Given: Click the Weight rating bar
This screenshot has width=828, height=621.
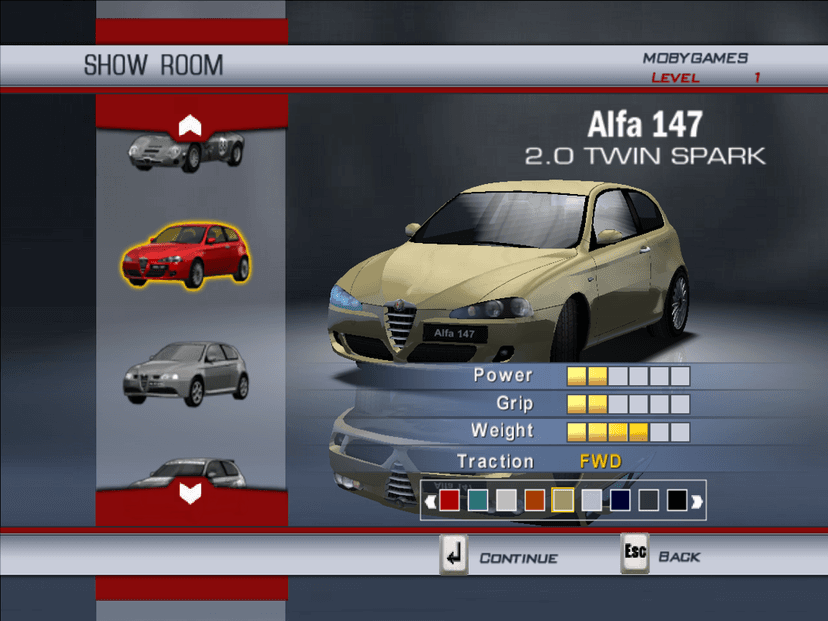Looking at the screenshot, I should pos(628,432).
